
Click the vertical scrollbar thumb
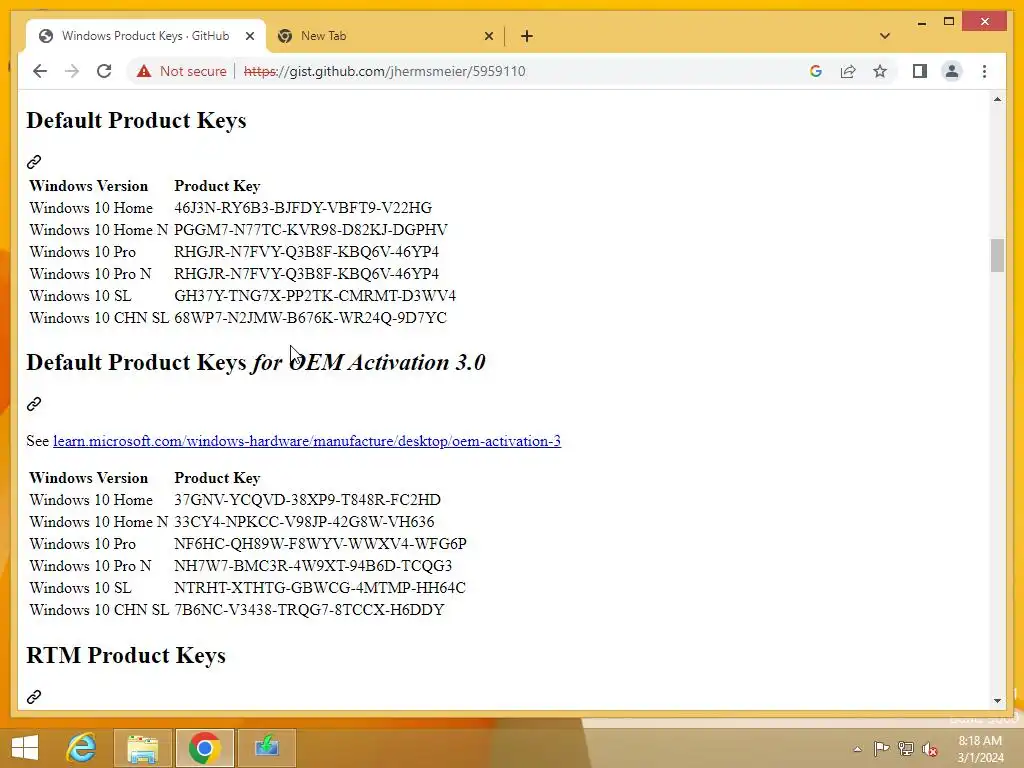997,255
